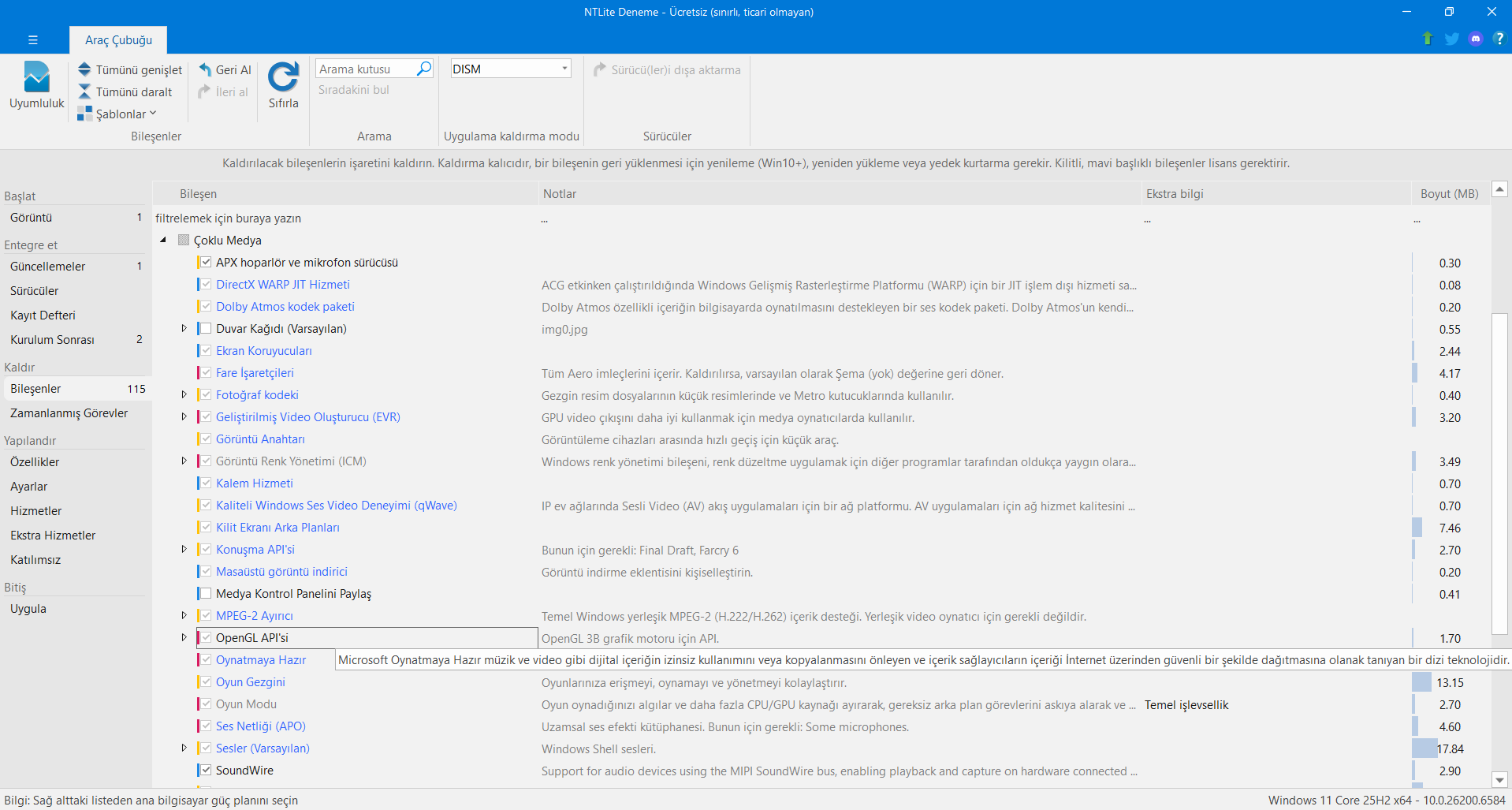This screenshot has width=1512, height=810.
Task: Toggle the DirectX WARP JIT Hizmeti checkbox
Action: click(206, 284)
